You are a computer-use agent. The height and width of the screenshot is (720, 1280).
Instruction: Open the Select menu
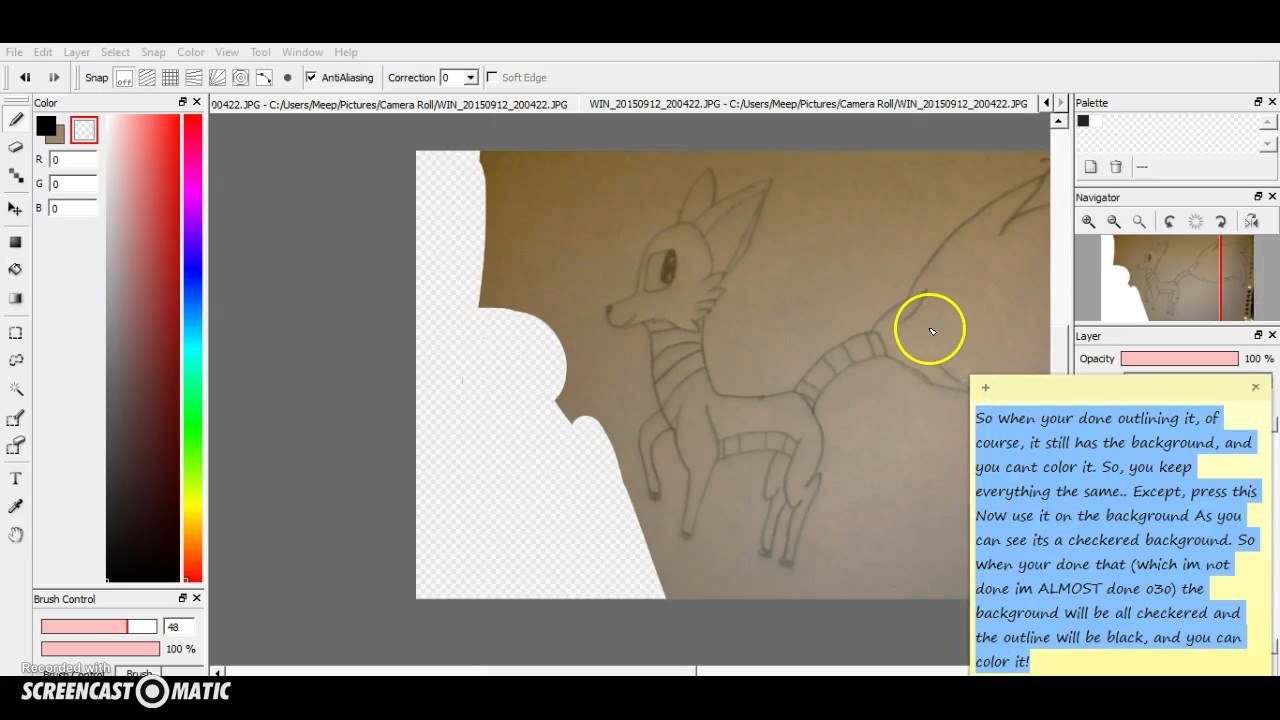click(x=115, y=52)
